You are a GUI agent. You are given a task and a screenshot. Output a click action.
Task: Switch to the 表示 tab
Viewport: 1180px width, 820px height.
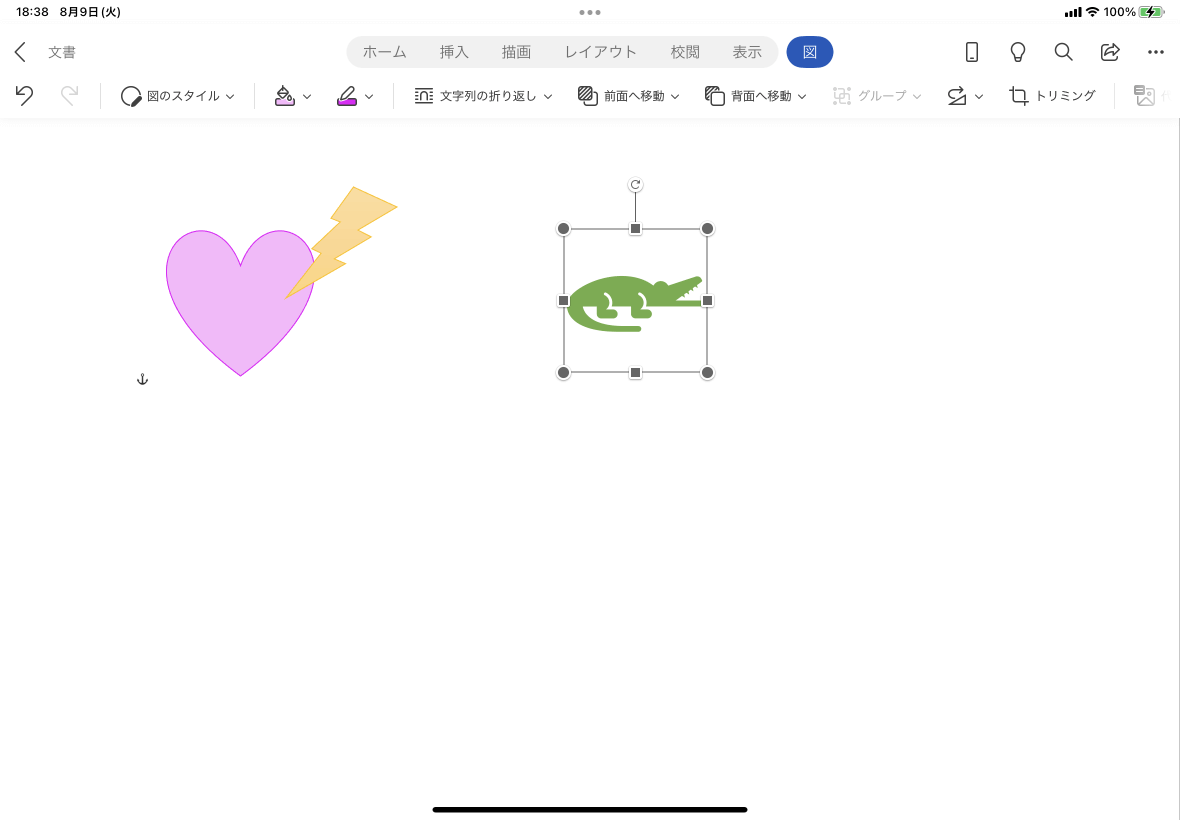pyautogui.click(x=747, y=52)
